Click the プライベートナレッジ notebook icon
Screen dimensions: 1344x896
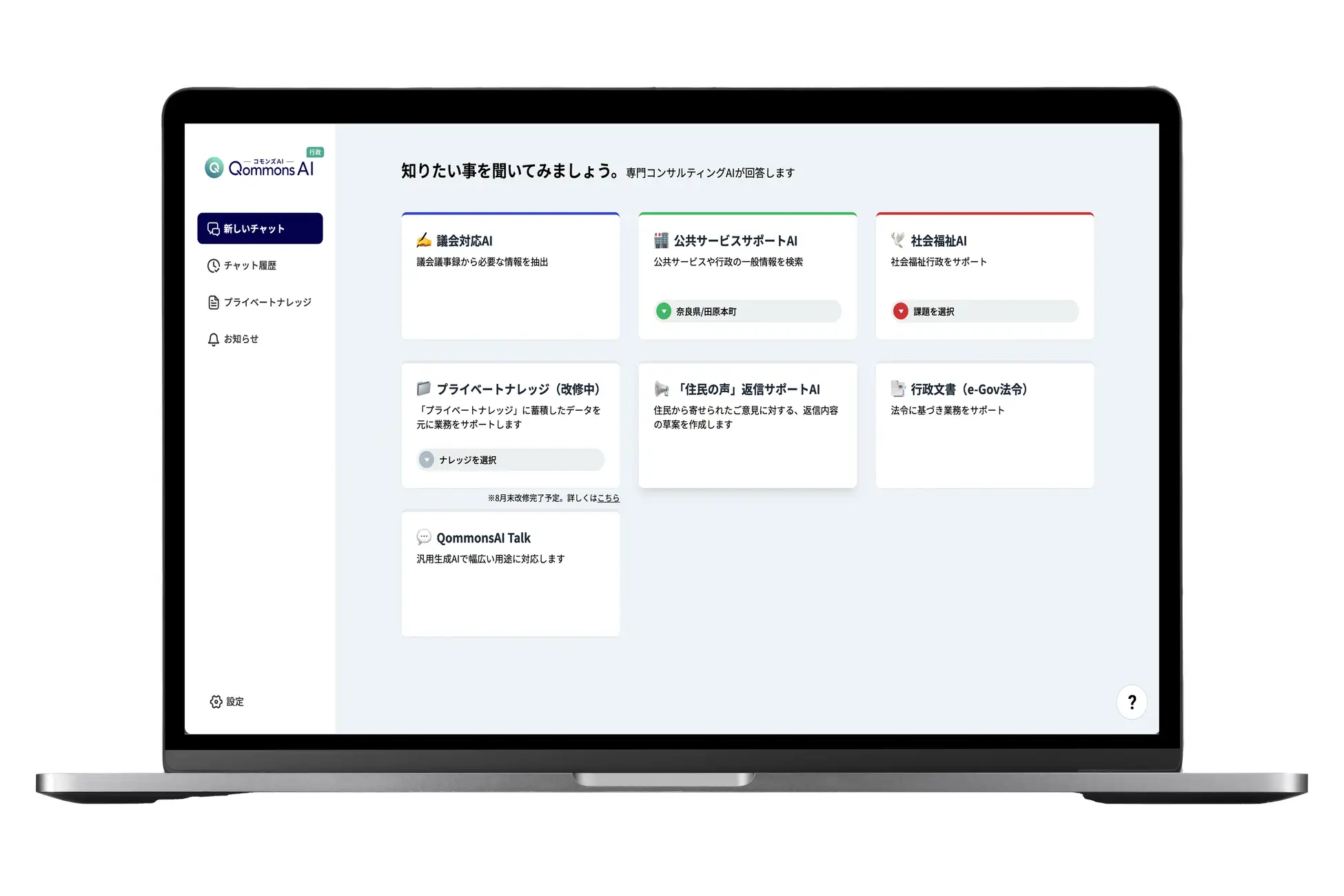(x=424, y=389)
